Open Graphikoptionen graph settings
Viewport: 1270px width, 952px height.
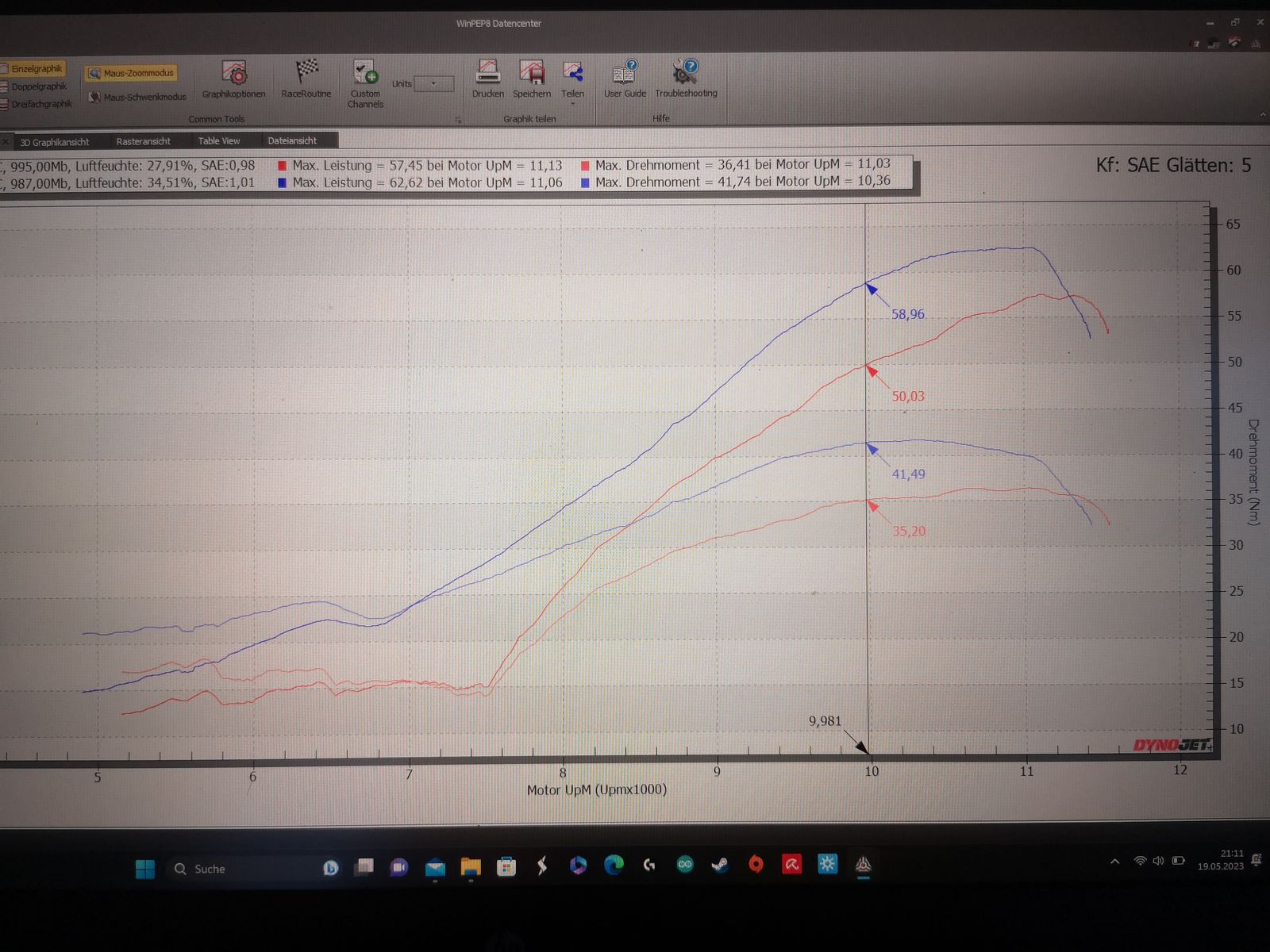coord(233,79)
